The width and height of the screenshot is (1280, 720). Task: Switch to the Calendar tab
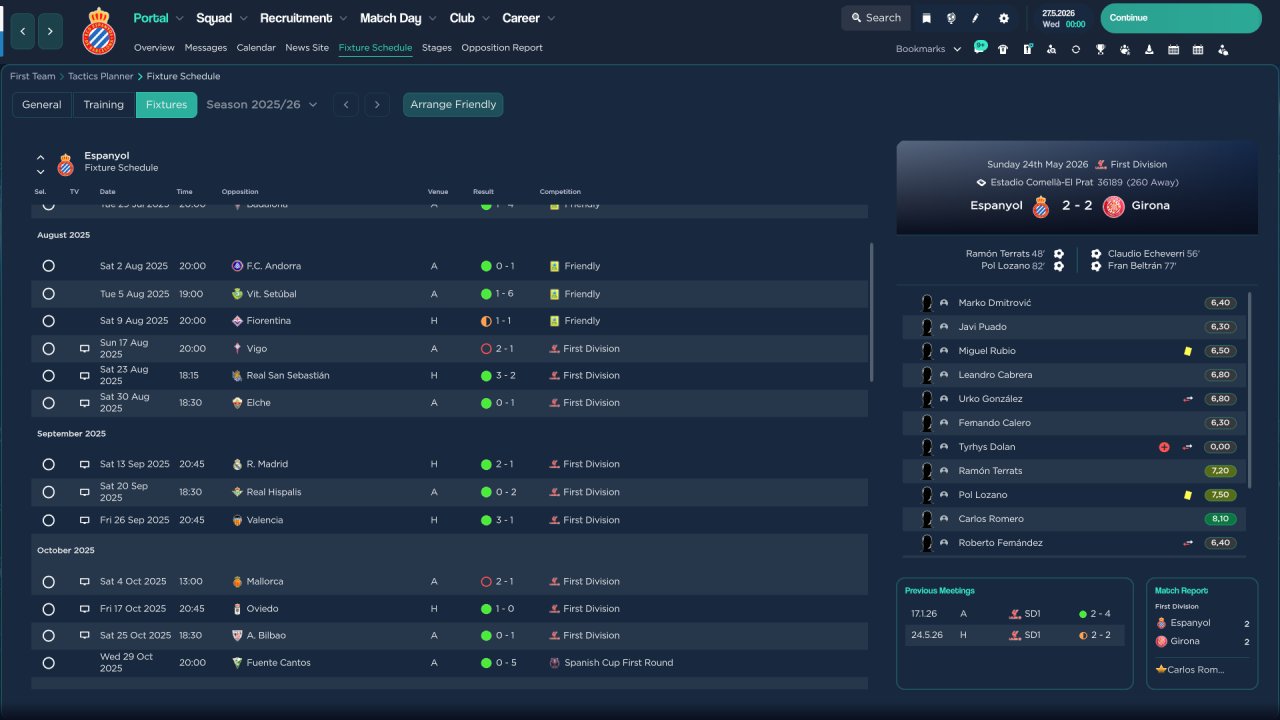click(x=256, y=48)
